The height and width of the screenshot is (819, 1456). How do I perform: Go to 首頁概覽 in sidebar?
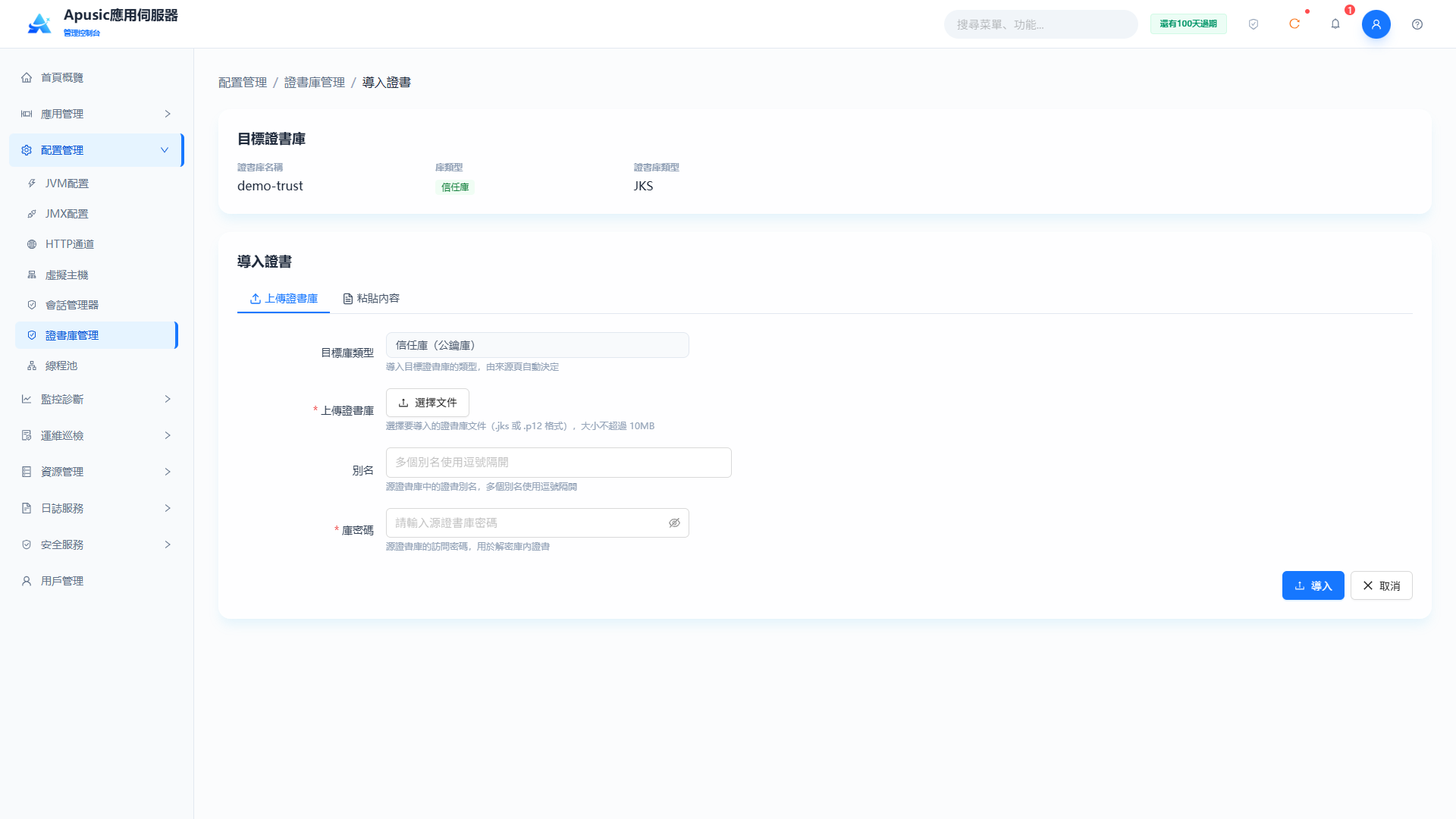(97, 77)
